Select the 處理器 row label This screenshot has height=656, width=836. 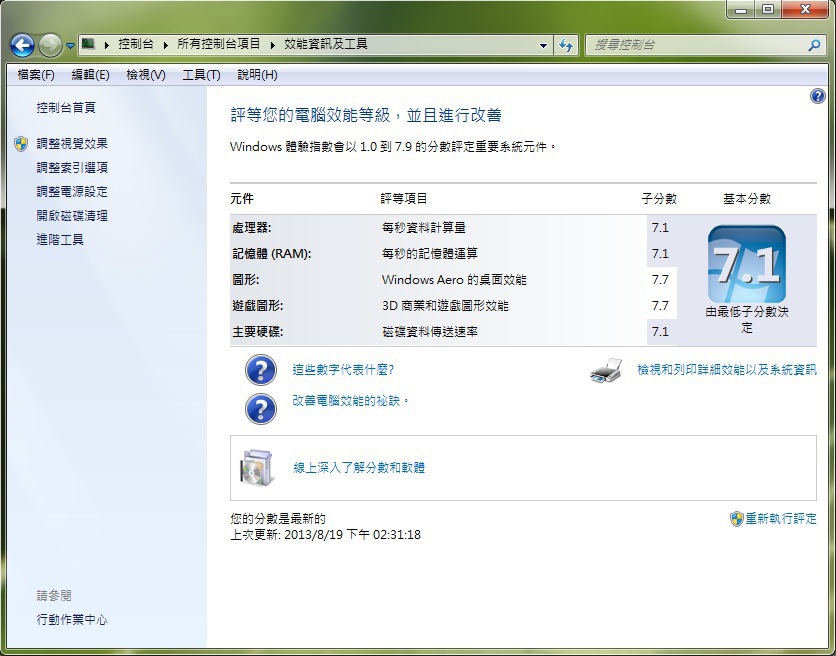click(x=252, y=228)
